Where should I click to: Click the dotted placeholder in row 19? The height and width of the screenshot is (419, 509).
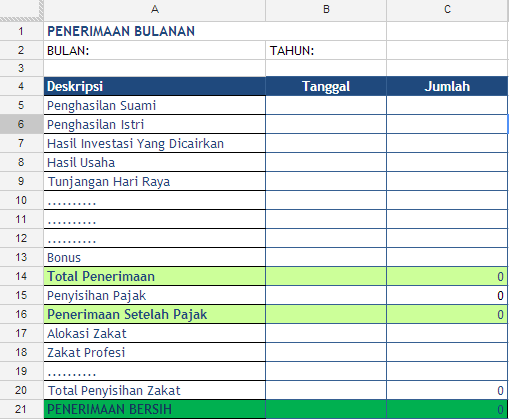(x=155, y=371)
